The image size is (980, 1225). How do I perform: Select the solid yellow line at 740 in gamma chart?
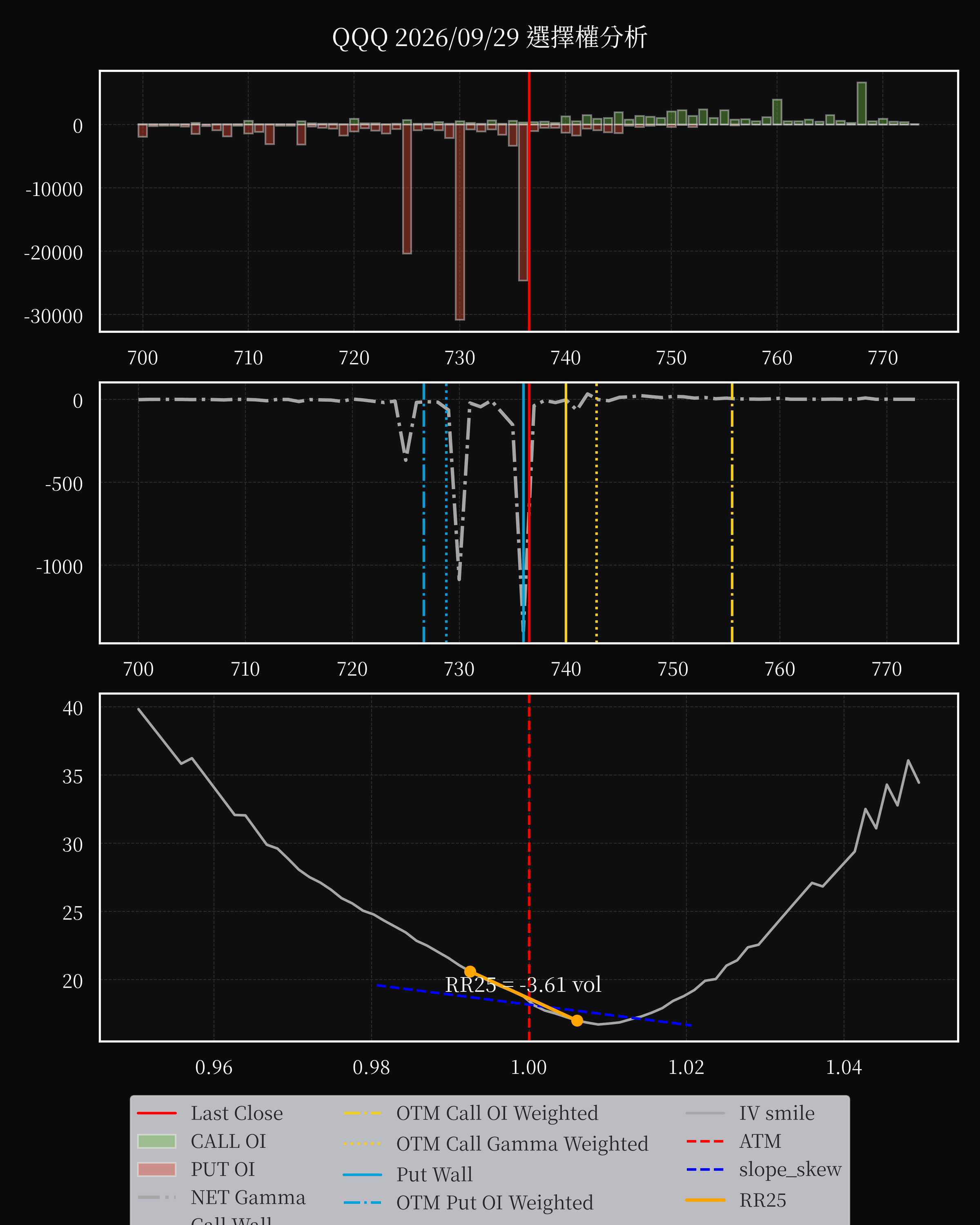point(566,512)
